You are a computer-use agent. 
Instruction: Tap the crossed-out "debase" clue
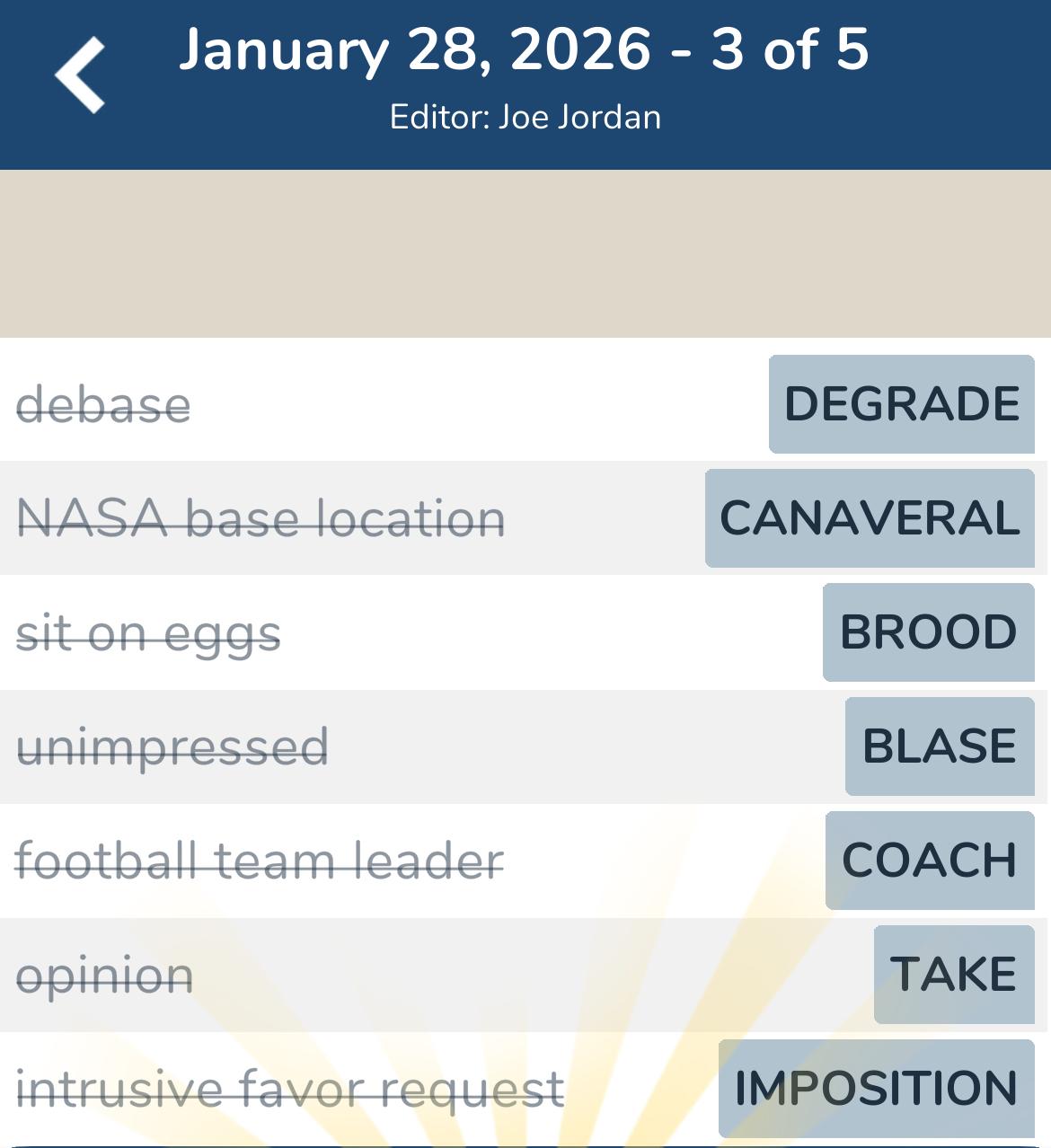[x=103, y=405]
